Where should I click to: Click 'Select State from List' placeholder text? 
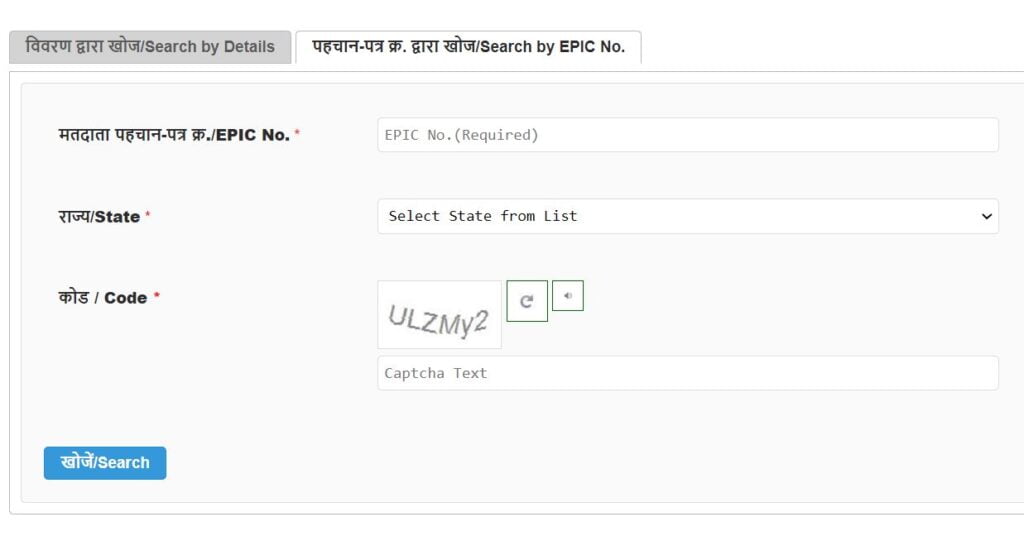483,216
